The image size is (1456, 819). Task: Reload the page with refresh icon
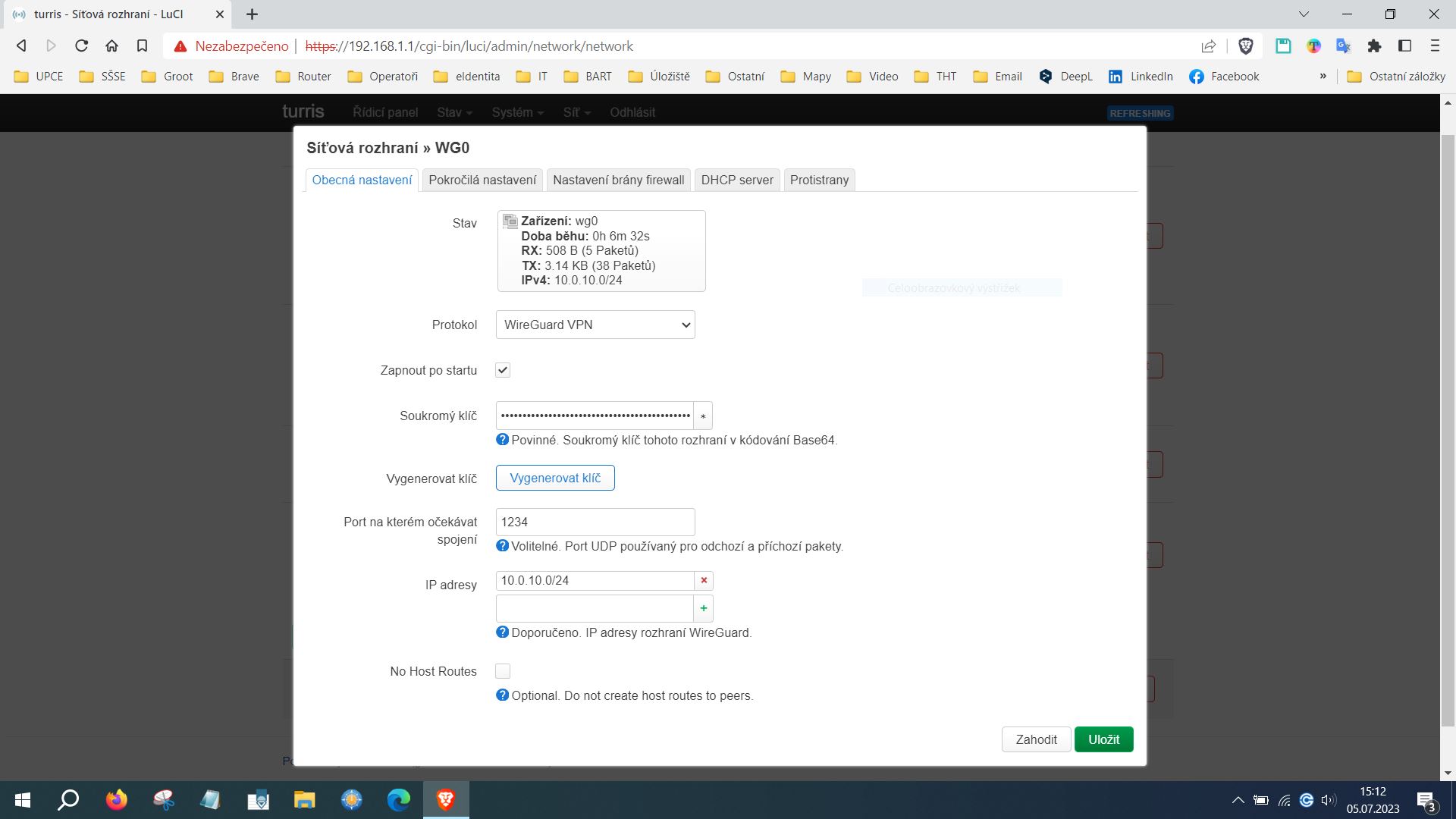[x=81, y=46]
